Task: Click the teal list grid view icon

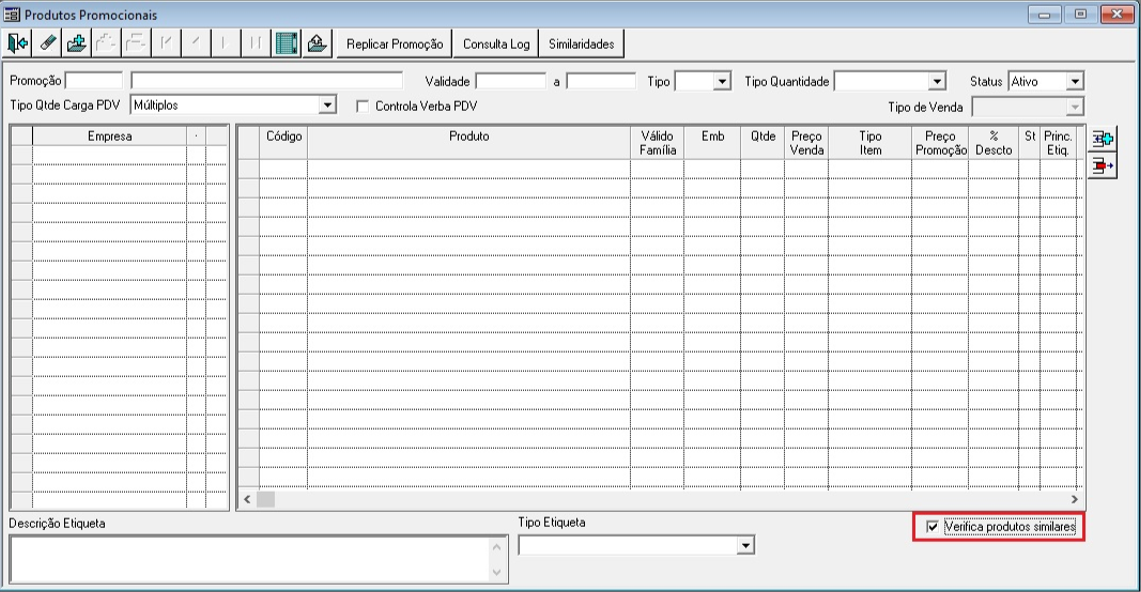Action: coord(287,44)
